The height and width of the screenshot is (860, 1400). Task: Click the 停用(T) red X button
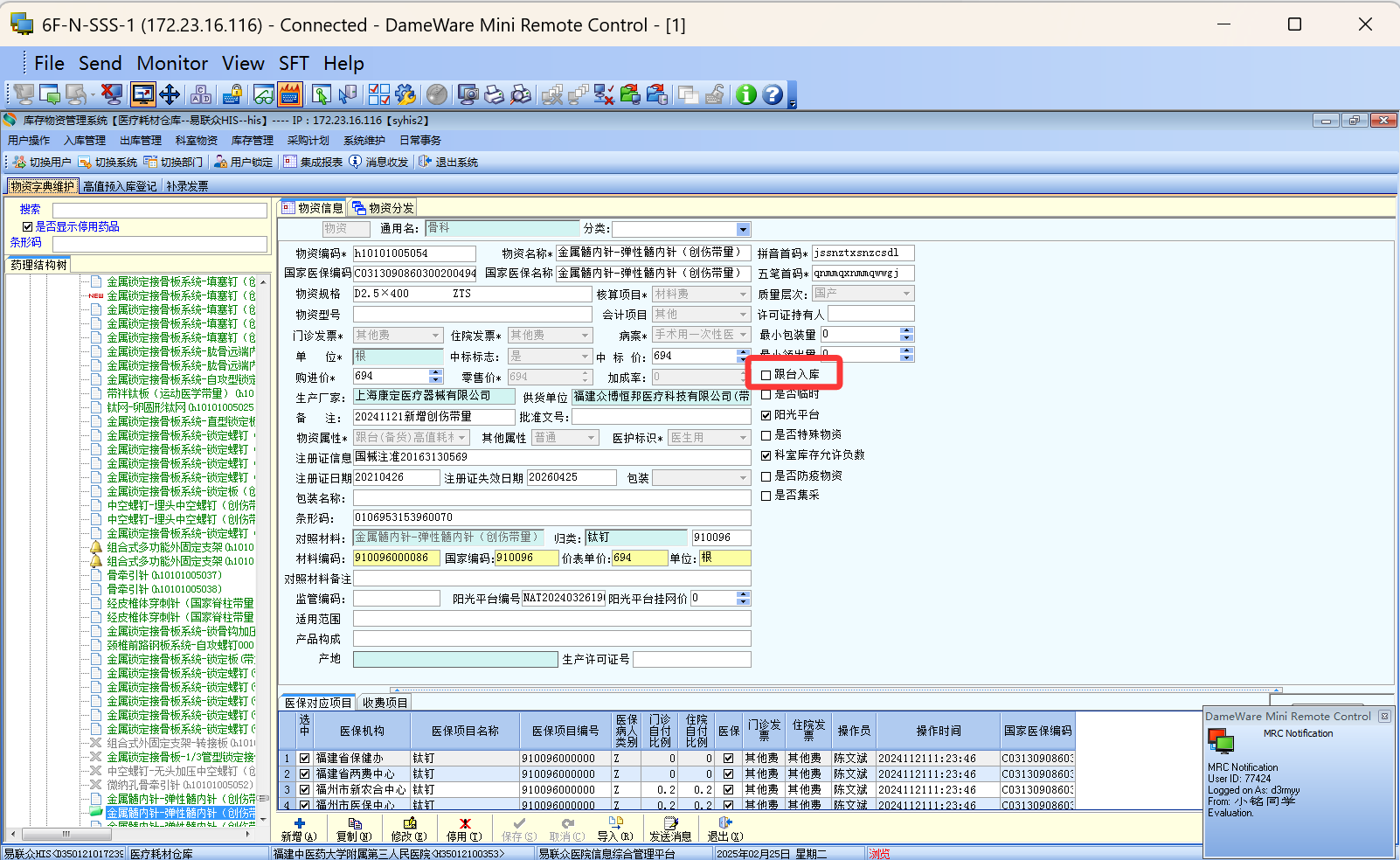(x=464, y=829)
